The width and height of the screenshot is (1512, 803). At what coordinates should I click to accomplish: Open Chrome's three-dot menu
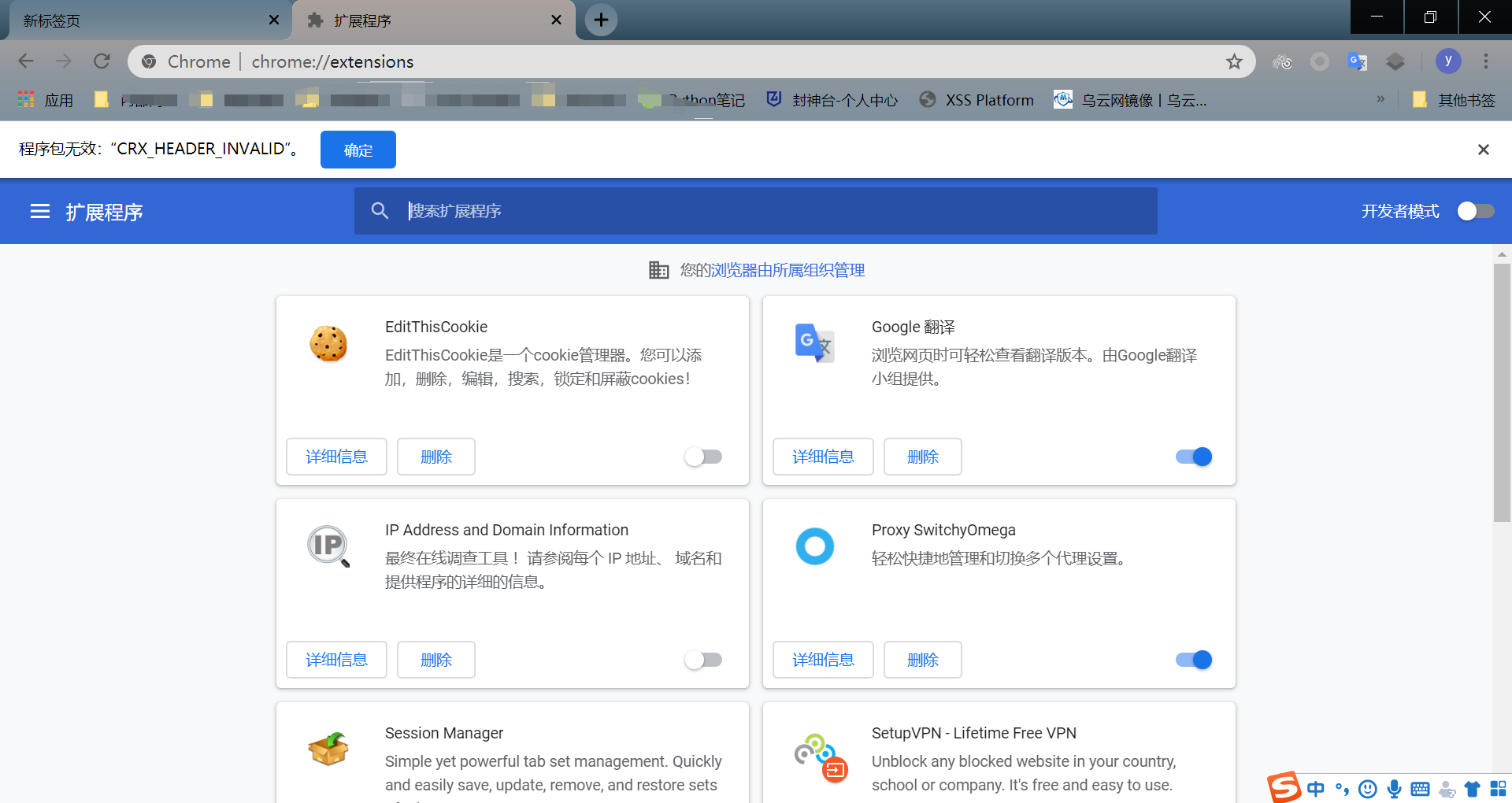(x=1486, y=61)
